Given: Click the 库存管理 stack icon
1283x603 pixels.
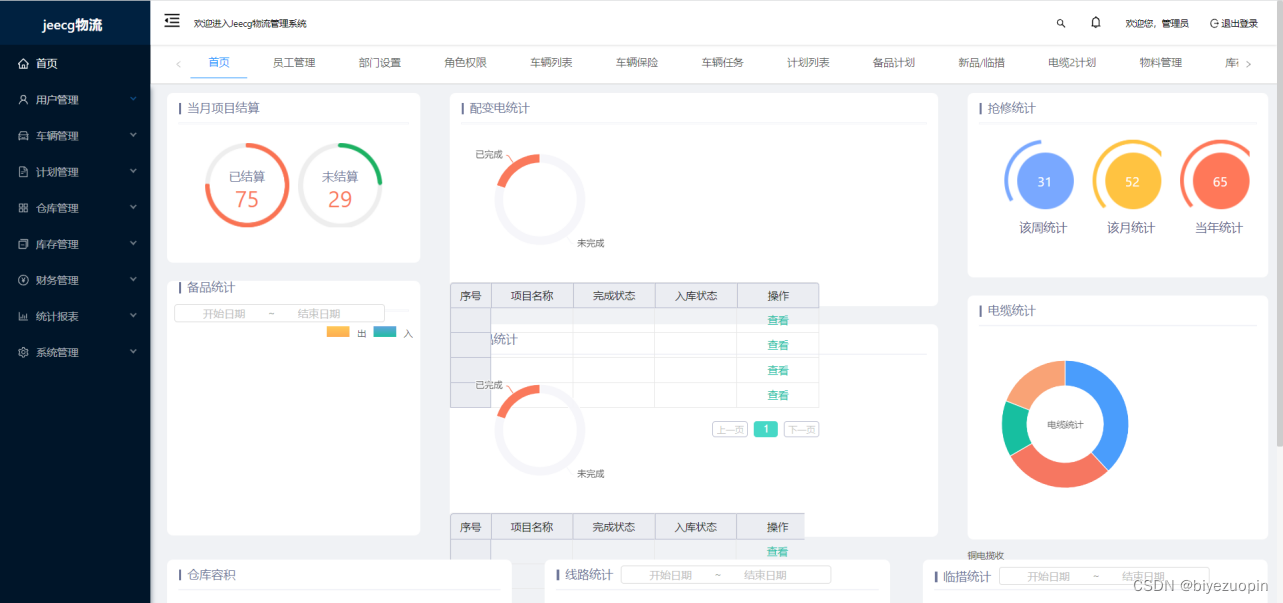Looking at the screenshot, I should pos(24,244).
